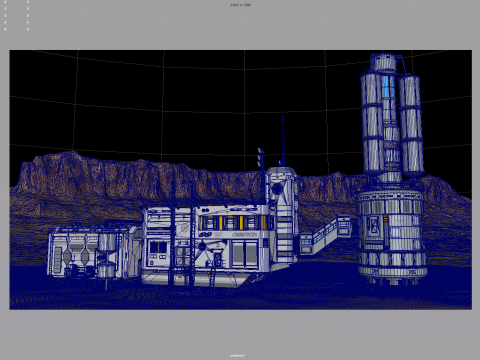This screenshot has height=360, width=480.
Task: Click the camera1 label below the viewport
Action: pos(238,355)
